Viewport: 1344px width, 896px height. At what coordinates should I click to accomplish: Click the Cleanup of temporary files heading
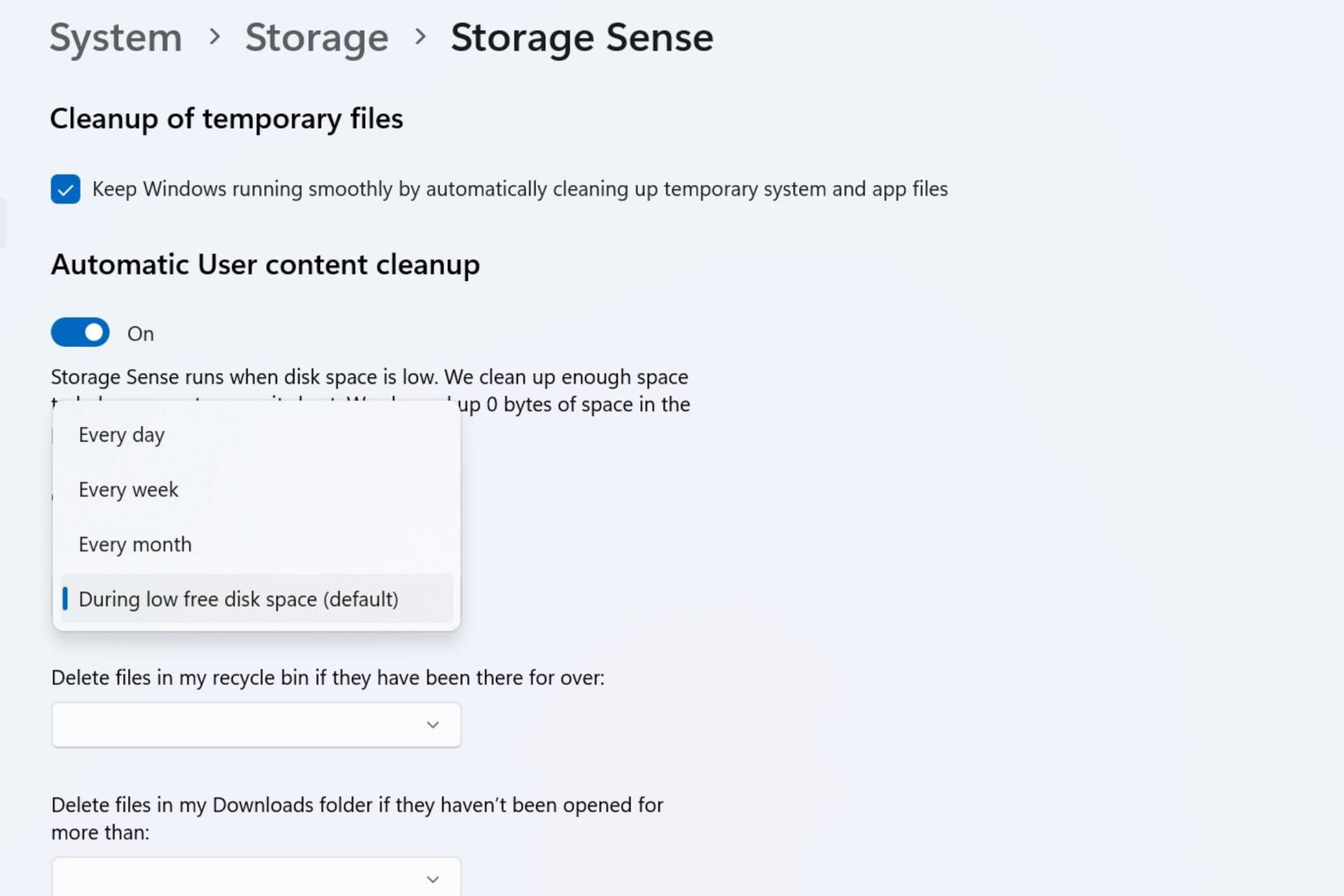pos(226,119)
